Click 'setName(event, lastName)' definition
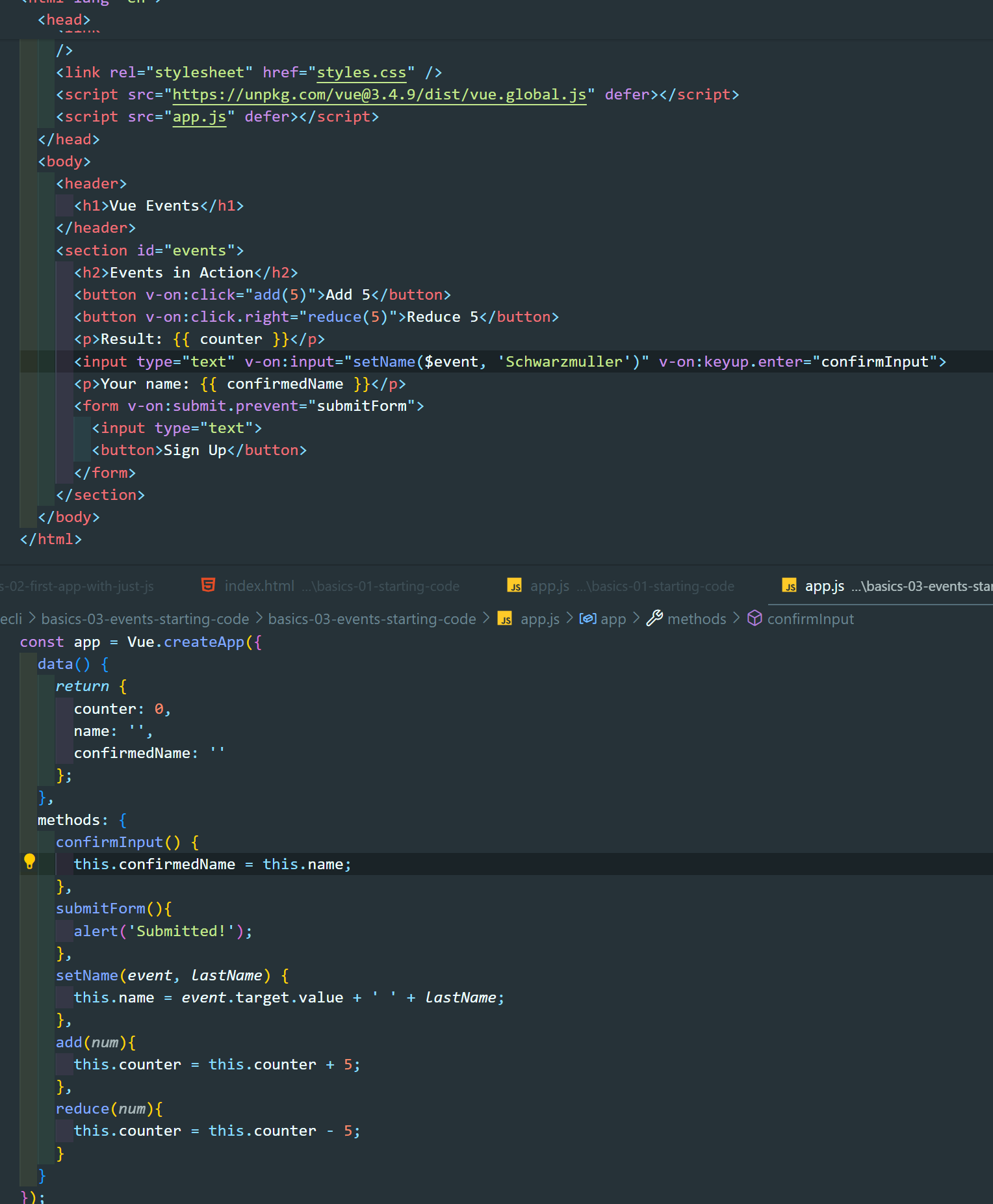993x1204 pixels. click(x=162, y=976)
